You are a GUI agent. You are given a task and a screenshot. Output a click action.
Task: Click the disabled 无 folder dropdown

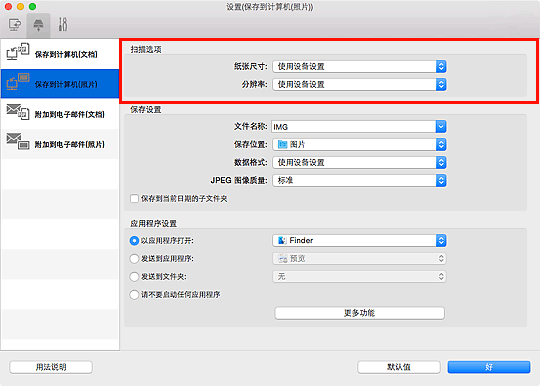click(359, 277)
